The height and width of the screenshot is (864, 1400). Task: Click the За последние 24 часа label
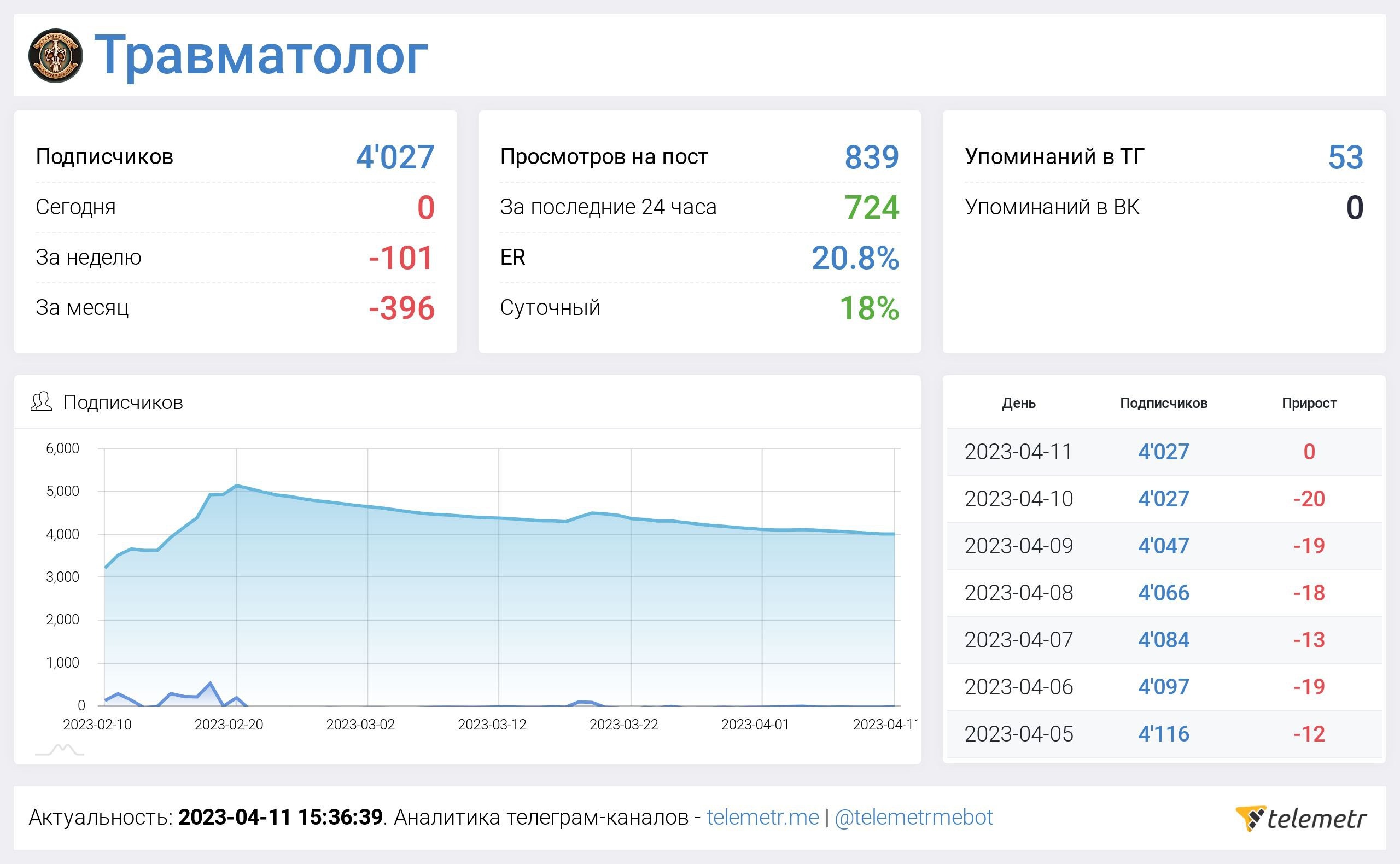[608, 206]
